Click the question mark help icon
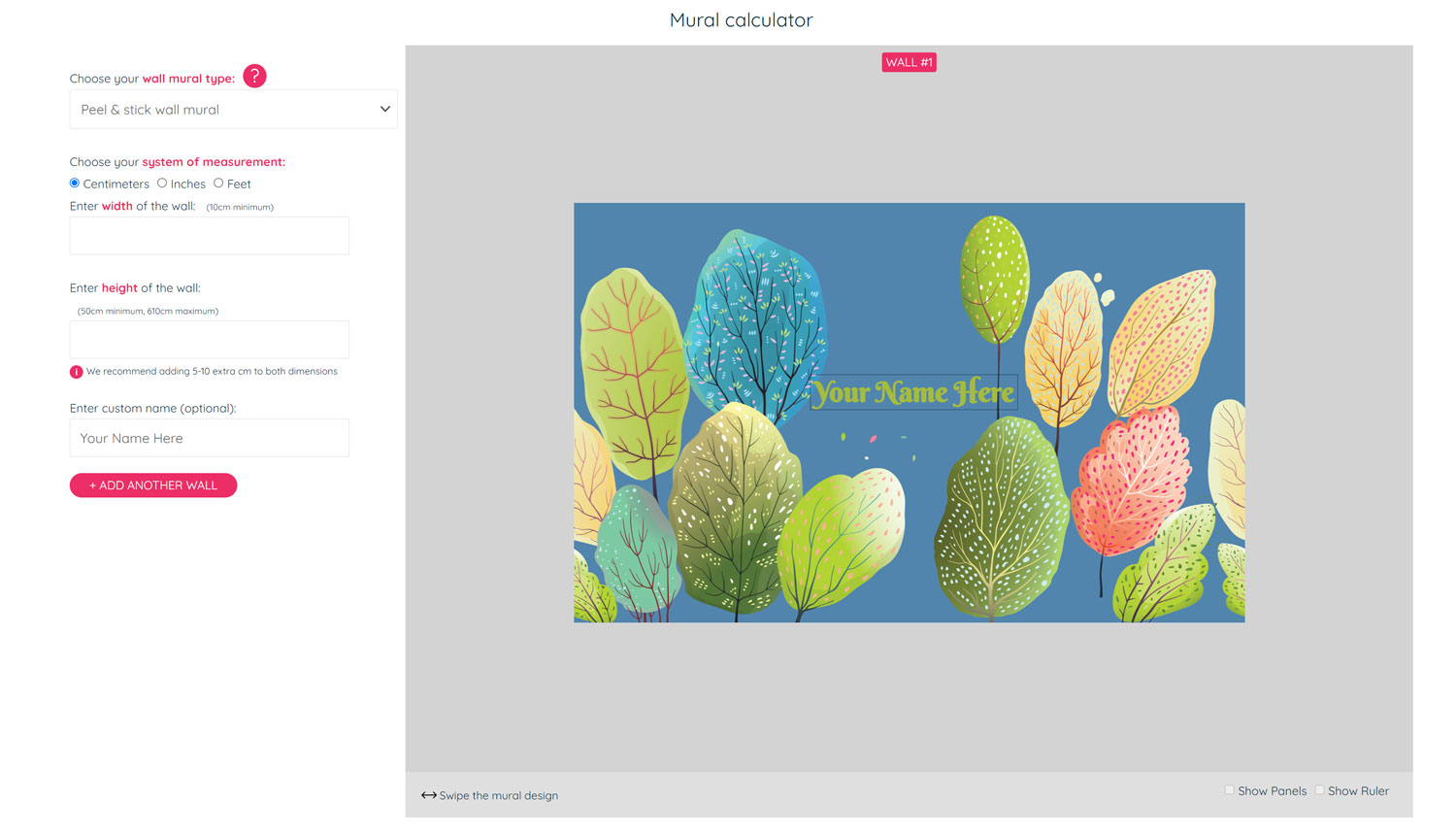The image size is (1456, 837). (x=254, y=77)
